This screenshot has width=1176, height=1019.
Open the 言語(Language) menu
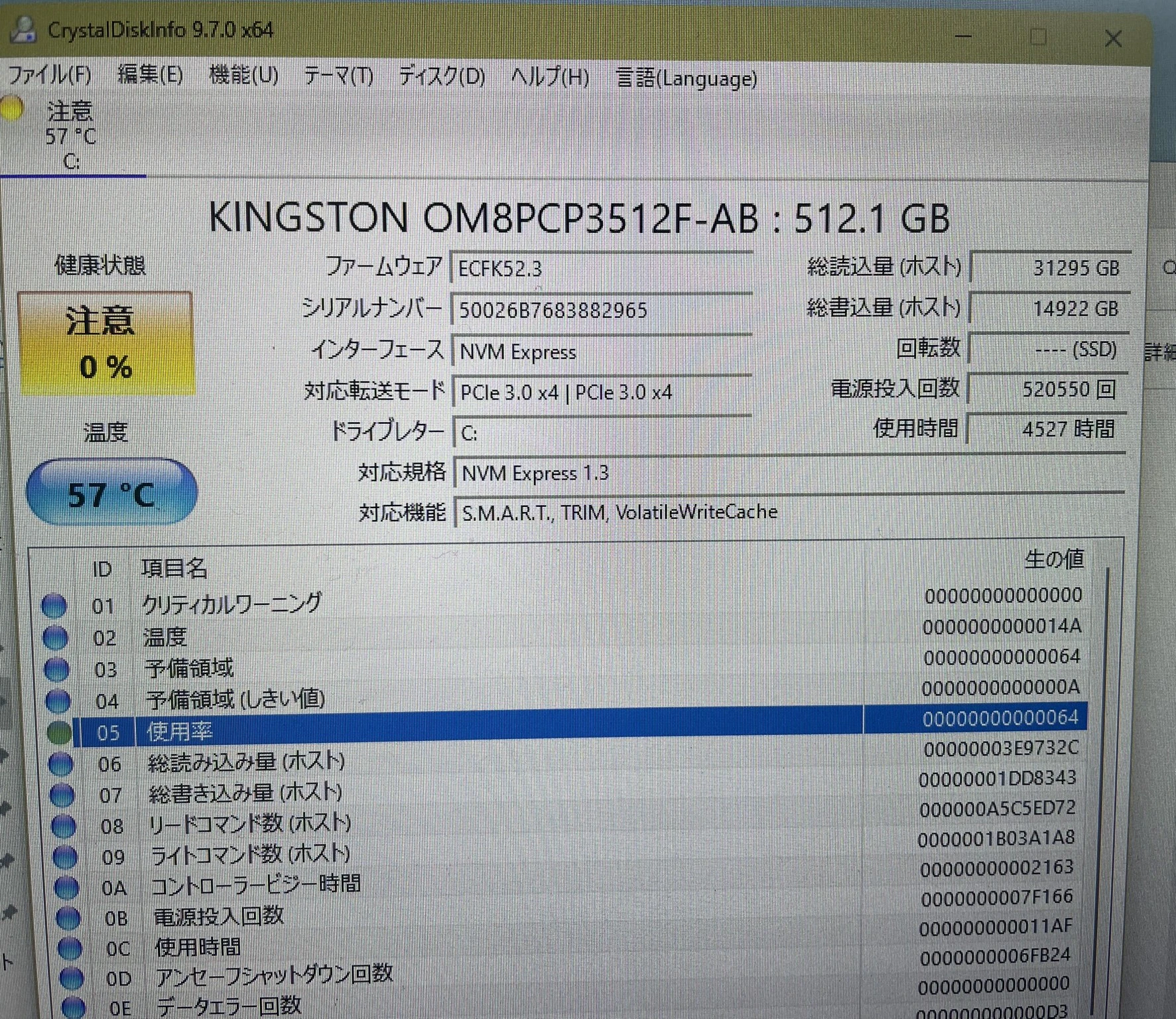686,79
